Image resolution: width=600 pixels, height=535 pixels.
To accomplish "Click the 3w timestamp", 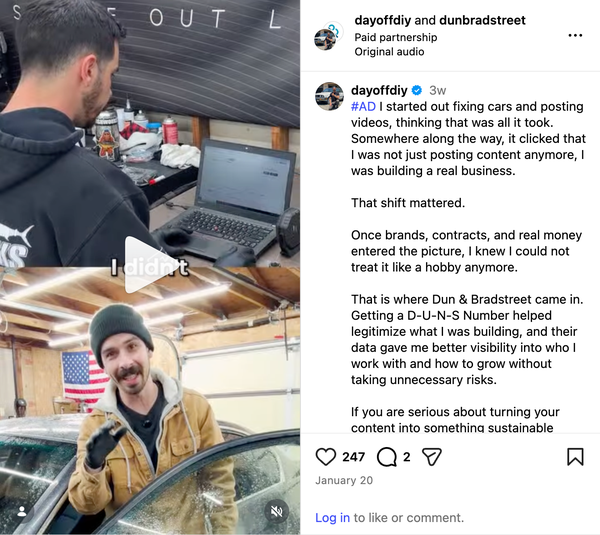I will 437,90.
